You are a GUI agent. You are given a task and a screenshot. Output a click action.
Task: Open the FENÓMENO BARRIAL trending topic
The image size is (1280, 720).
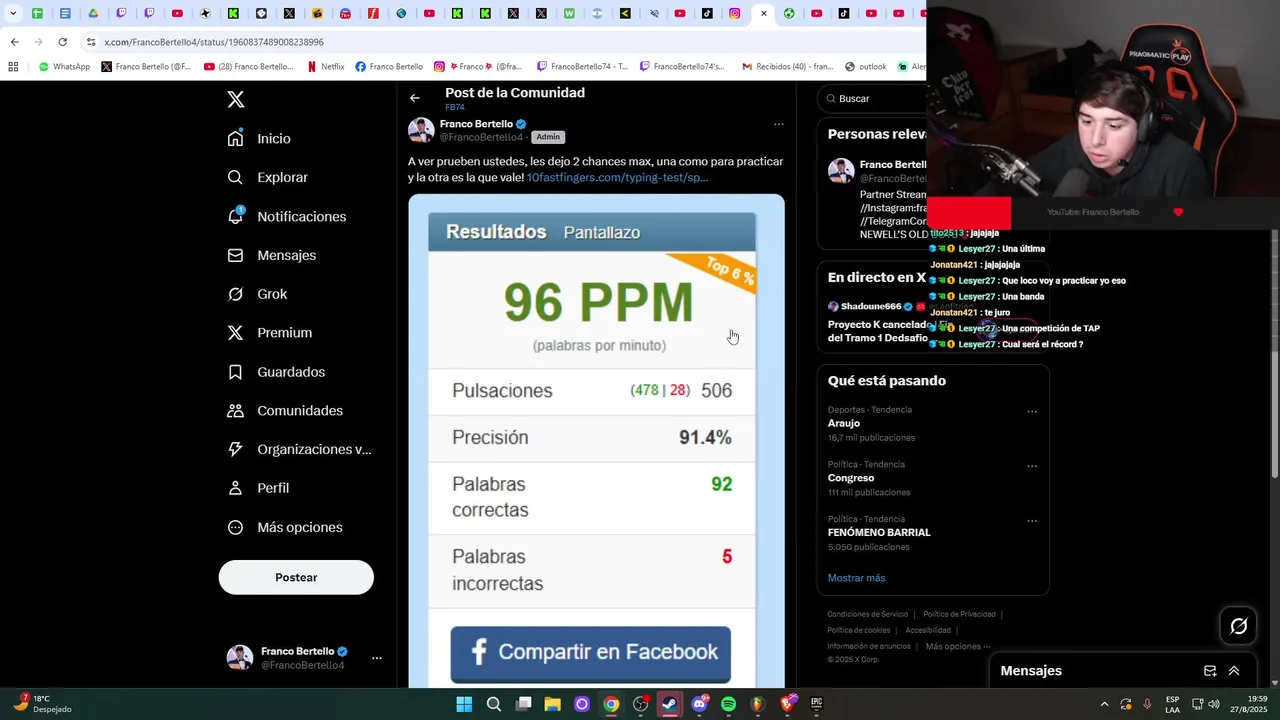tap(932, 533)
